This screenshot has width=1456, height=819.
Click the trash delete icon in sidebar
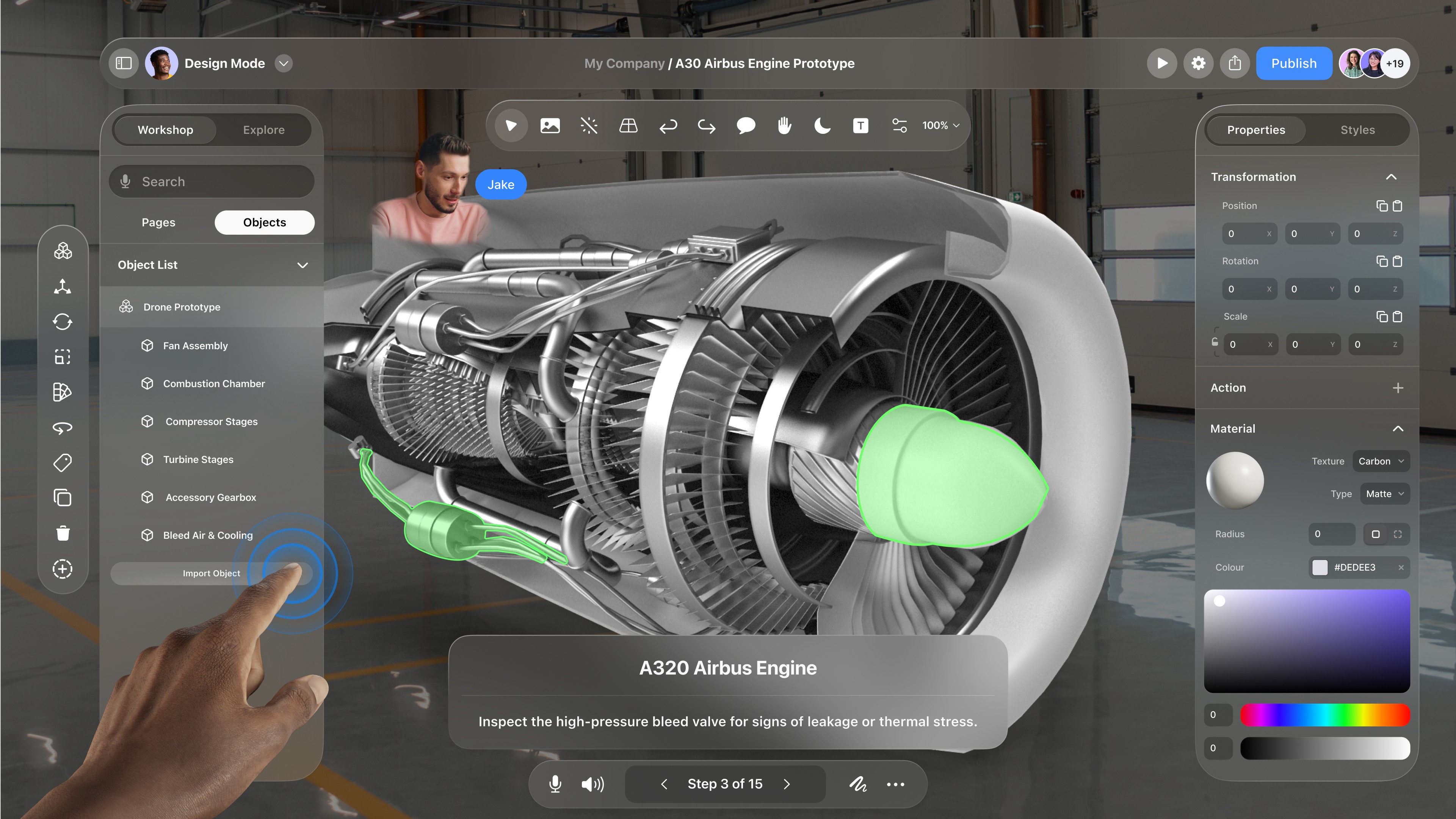[63, 533]
